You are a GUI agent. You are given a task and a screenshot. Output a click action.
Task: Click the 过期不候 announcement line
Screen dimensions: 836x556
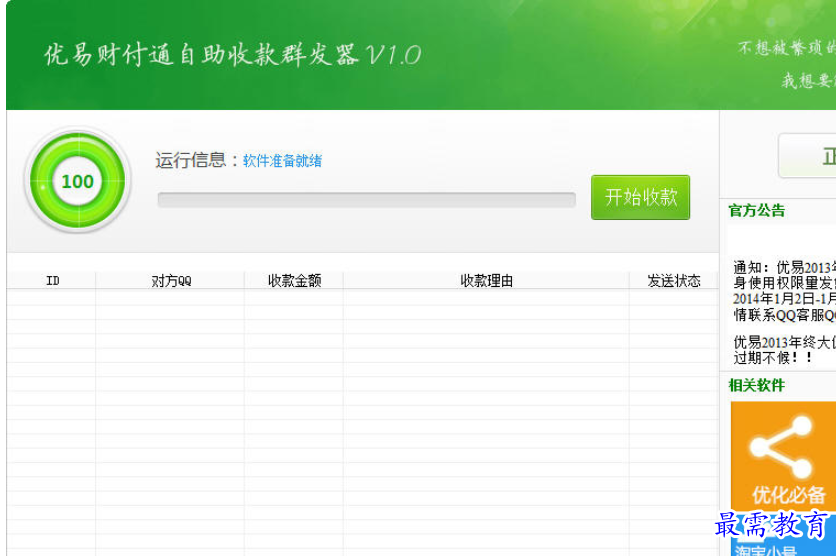point(773,358)
